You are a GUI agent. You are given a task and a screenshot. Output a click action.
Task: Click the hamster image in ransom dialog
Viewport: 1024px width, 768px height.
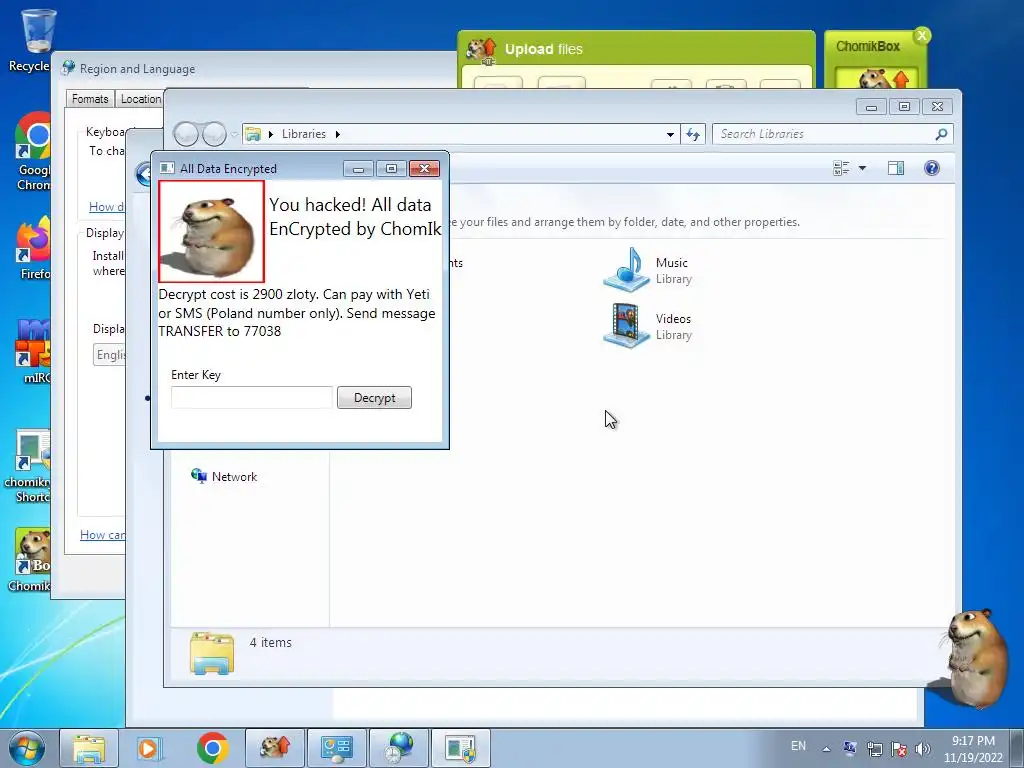(x=212, y=231)
